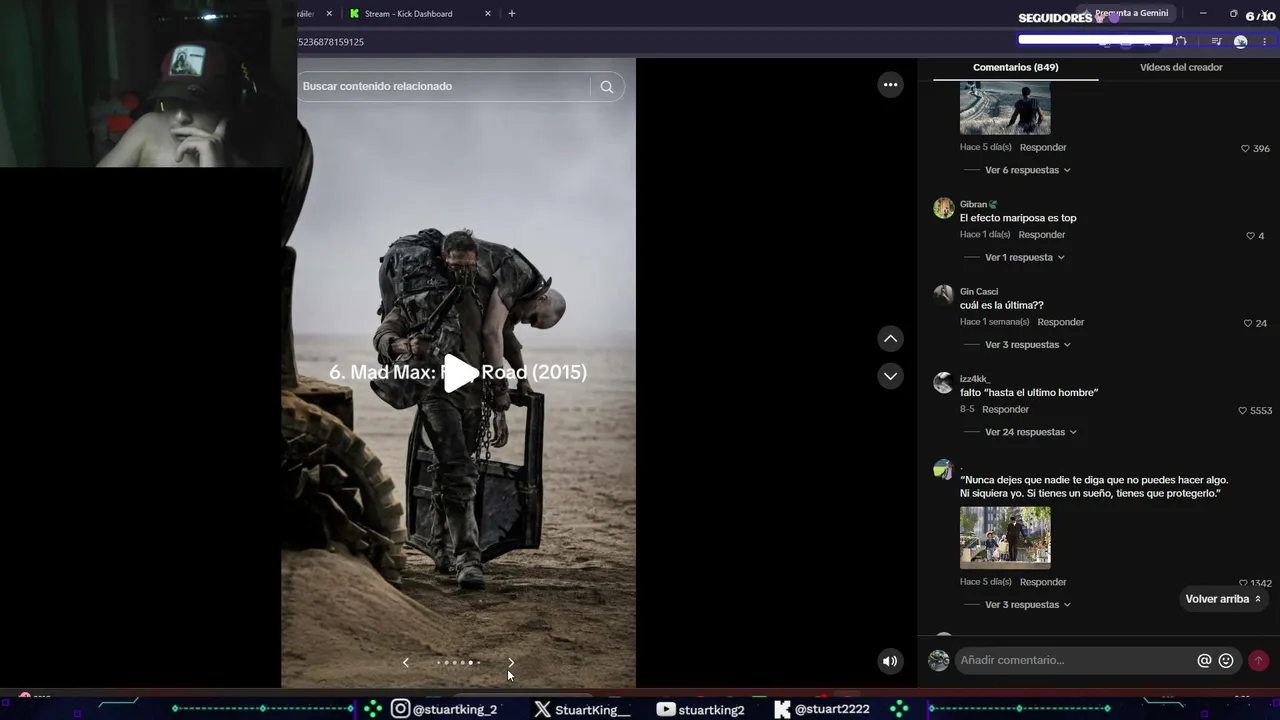Select the comment text 'El efecto mariposa es top'
This screenshot has height=720, width=1280.
1018,218
